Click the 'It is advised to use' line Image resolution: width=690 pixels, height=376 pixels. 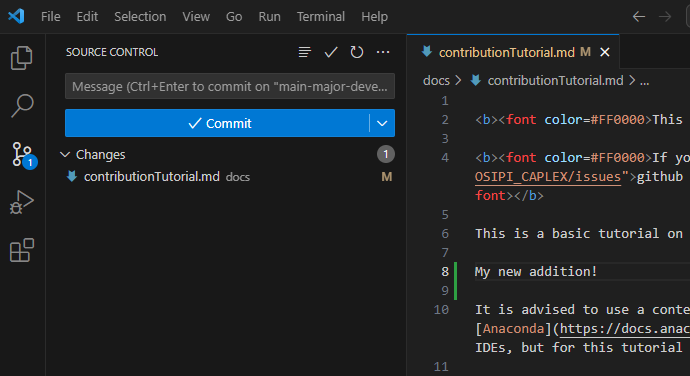(x=582, y=310)
